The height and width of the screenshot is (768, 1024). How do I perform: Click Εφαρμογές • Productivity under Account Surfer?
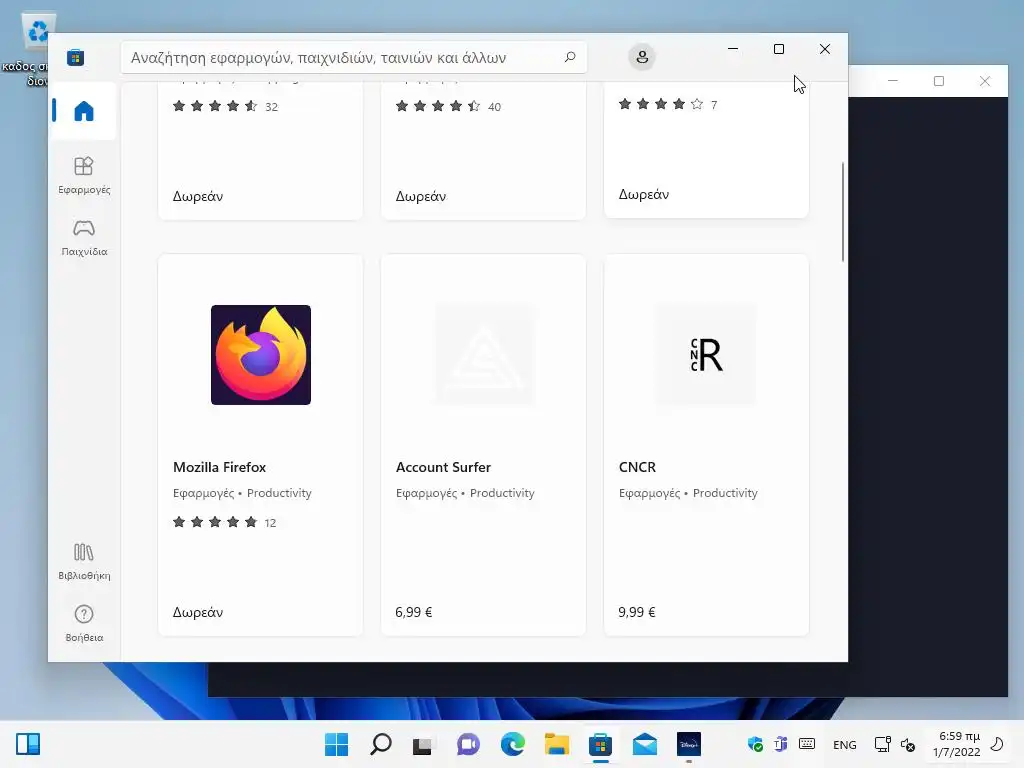pos(465,493)
